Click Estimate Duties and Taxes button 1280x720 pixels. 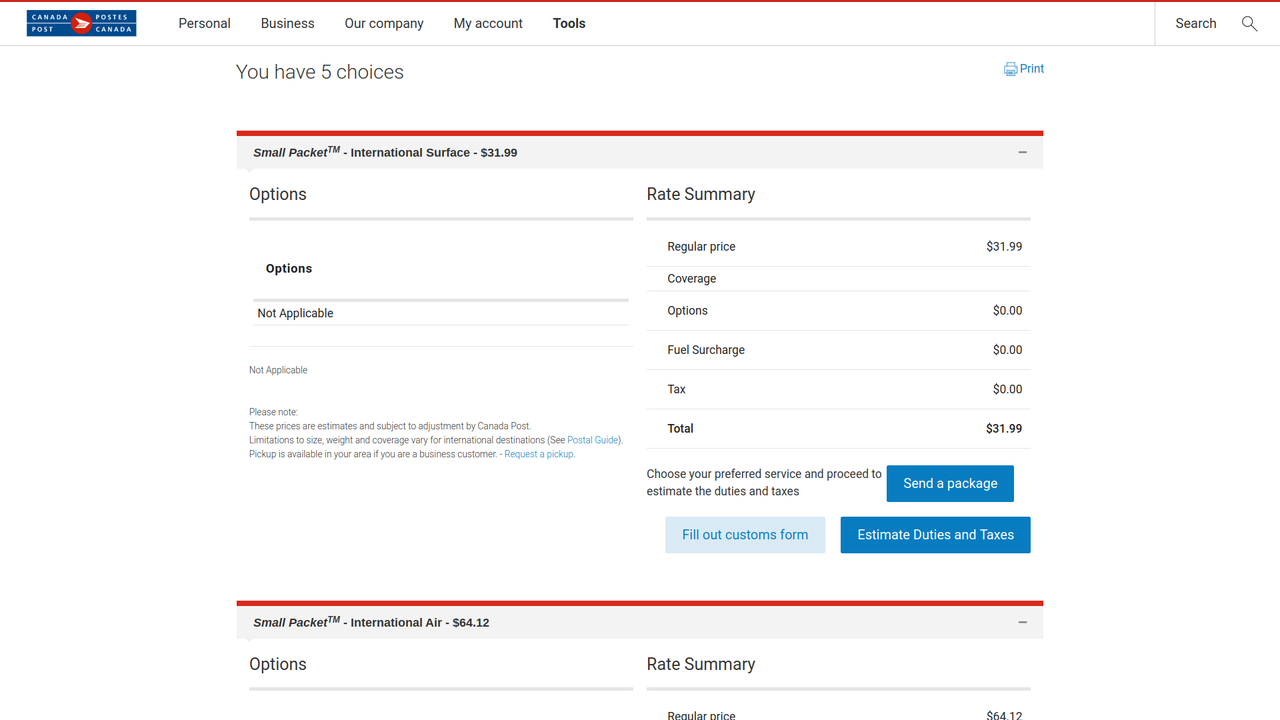point(936,535)
